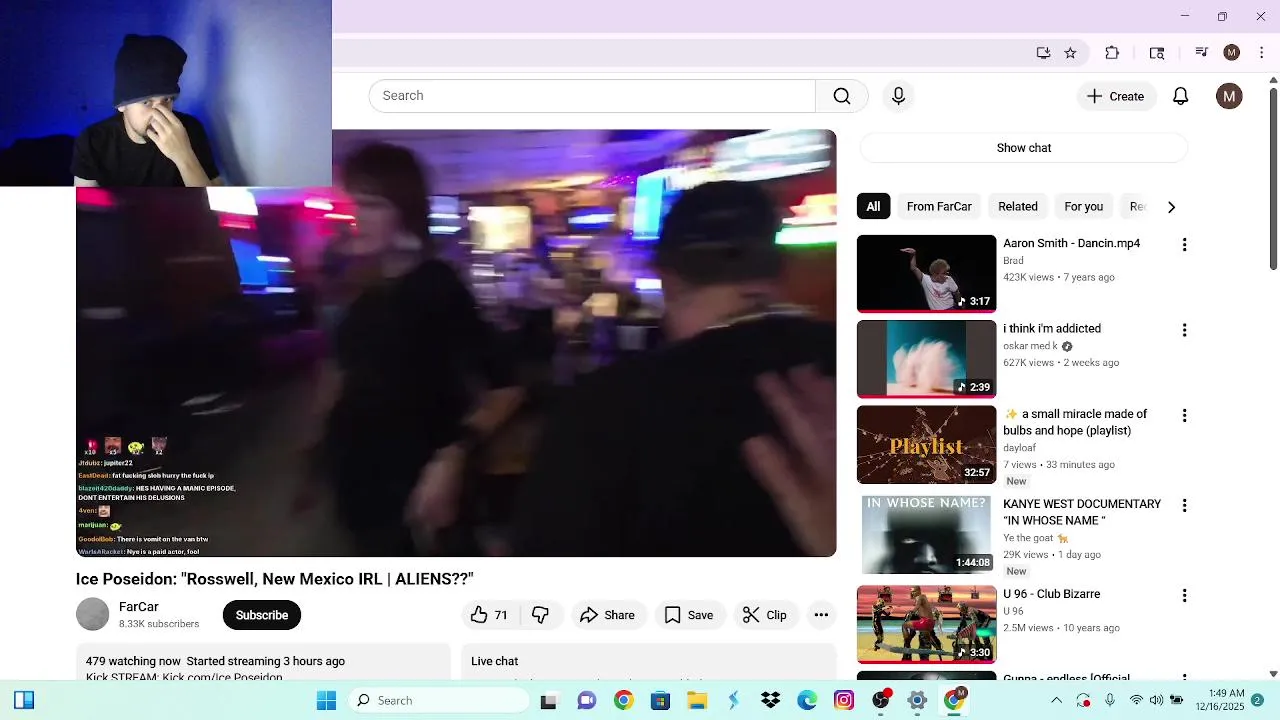Focus the YouTube search field
Image resolution: width=1280 pixels, height=720 pixels.
592,96
